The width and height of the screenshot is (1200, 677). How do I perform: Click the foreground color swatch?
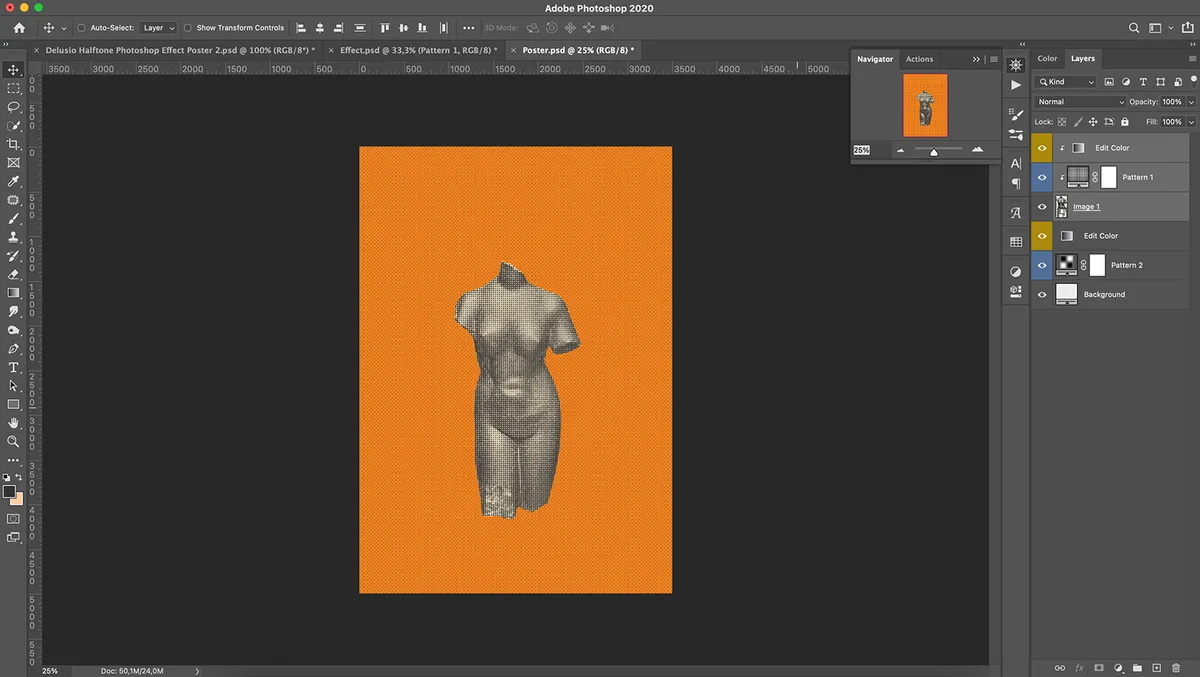tap(9, 492)
